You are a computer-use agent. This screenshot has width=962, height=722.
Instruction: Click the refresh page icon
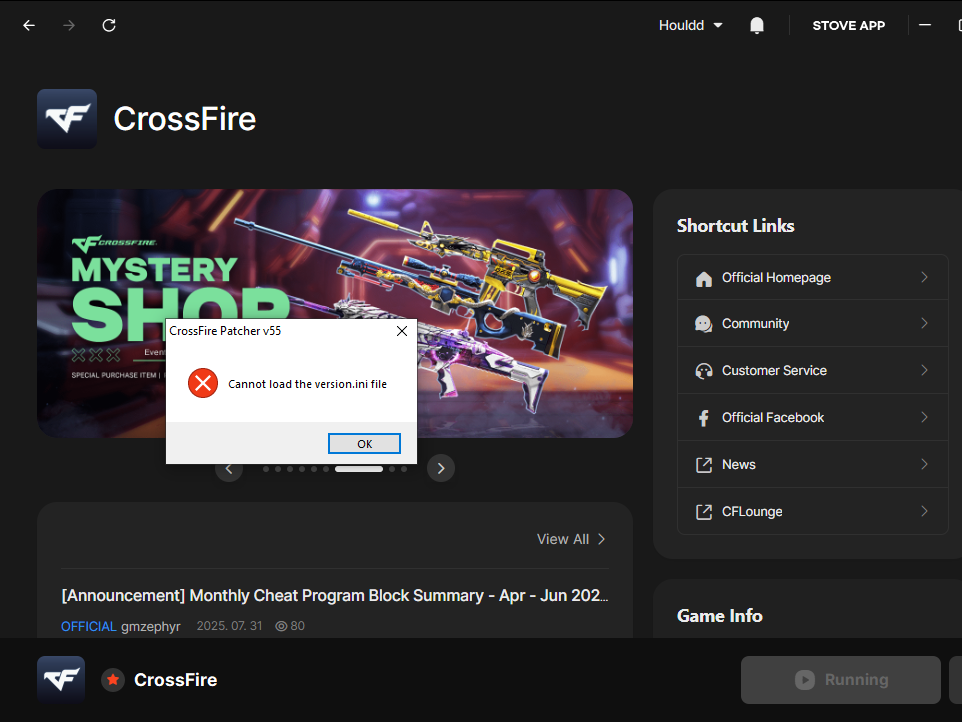tap(109, 25)
